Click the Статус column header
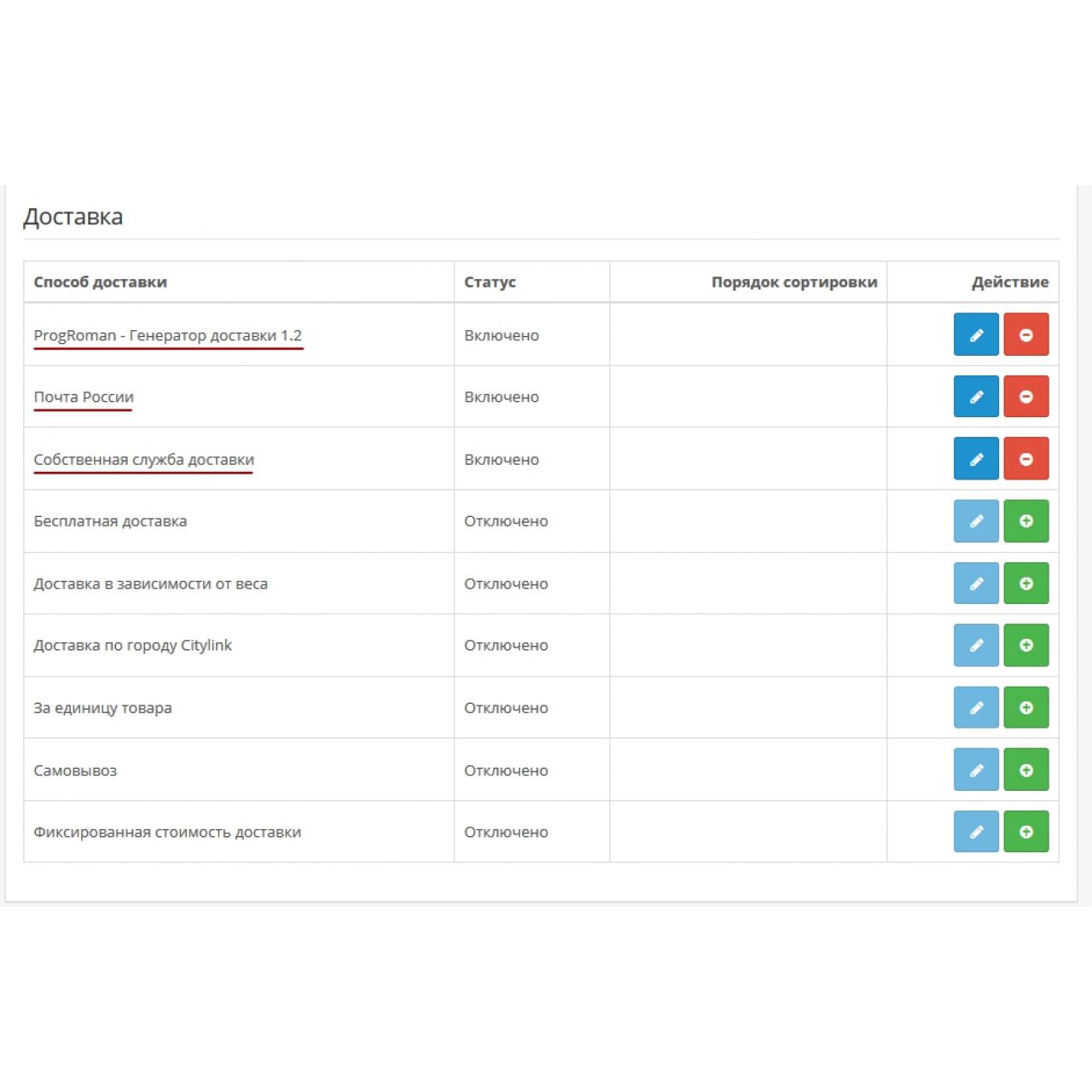Image resolution: width=1092 pixels, height=1092 pixels. [x=490, y=282]
